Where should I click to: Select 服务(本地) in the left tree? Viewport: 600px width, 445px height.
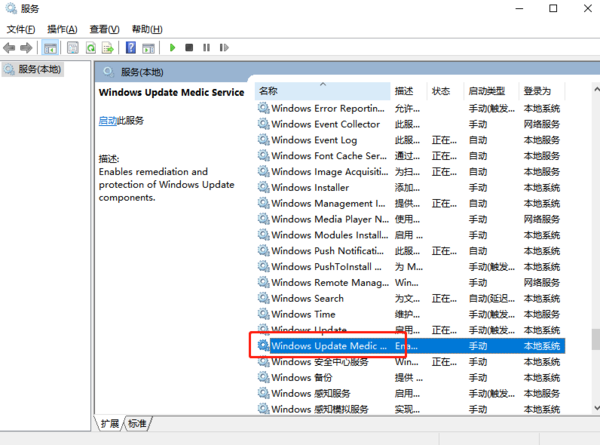(x=33, y=69)
